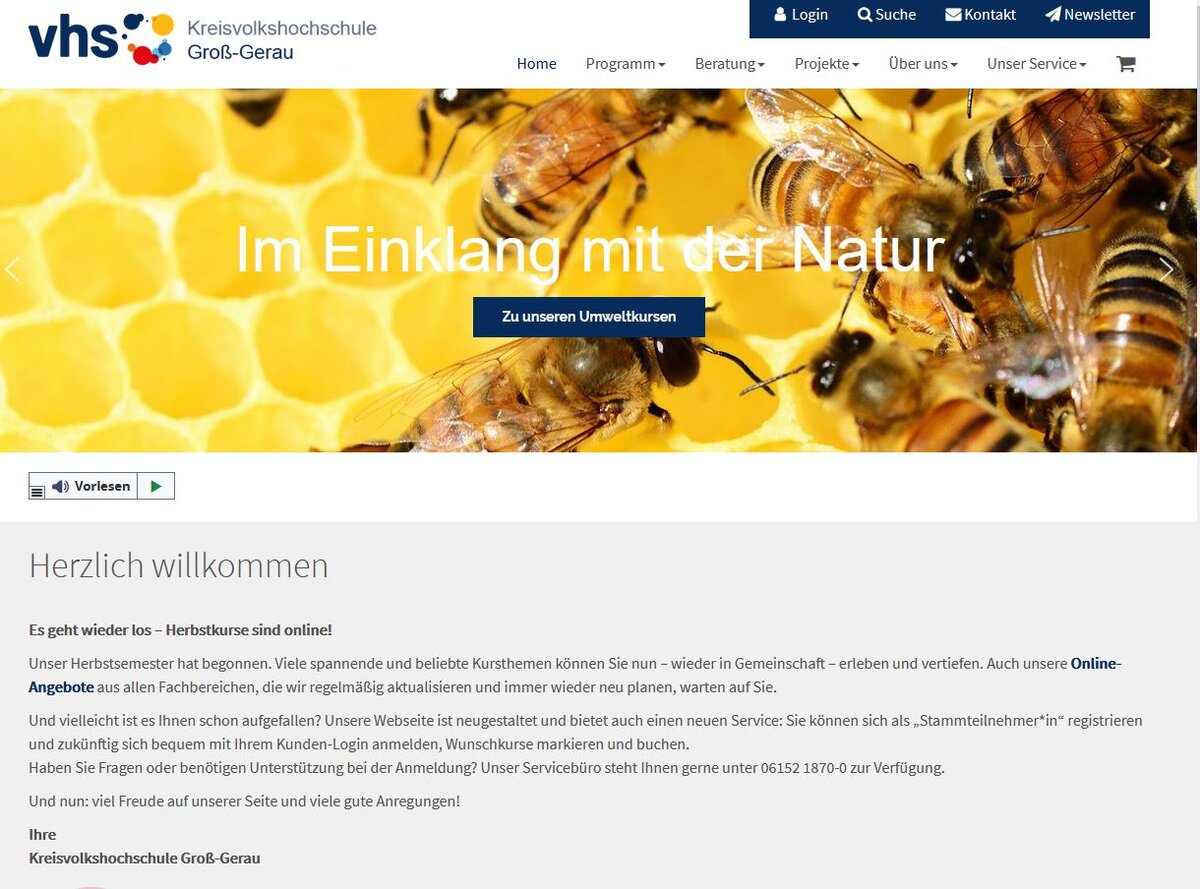This screenshot has width=1200, height=889.
Task: Click the shopping cart icon
Action: tap(1125, 64)
